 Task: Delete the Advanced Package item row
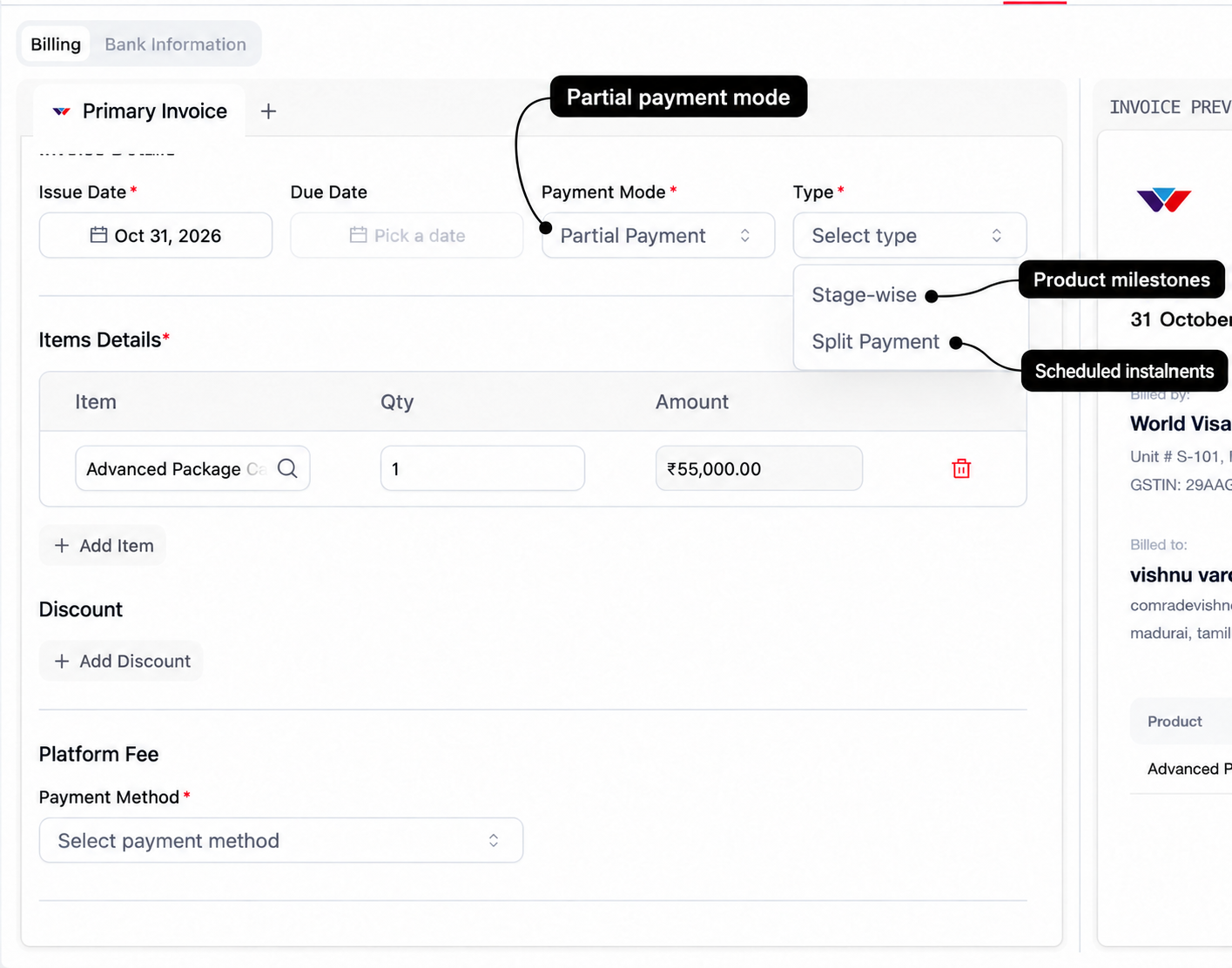(x=961, y=468)
